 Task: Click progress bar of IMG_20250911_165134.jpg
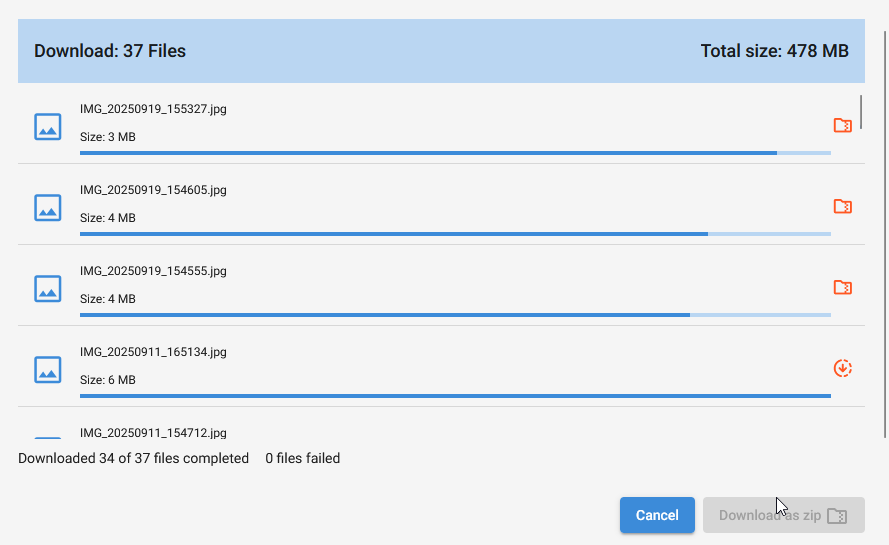(455, 396)
